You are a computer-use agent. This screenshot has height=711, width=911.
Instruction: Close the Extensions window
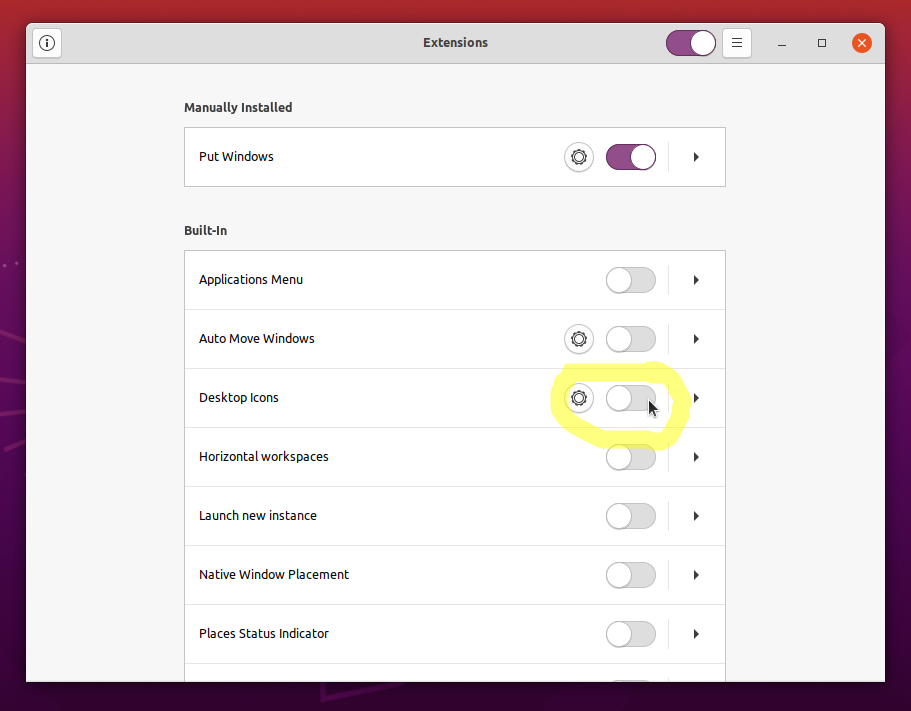(862, 43)
